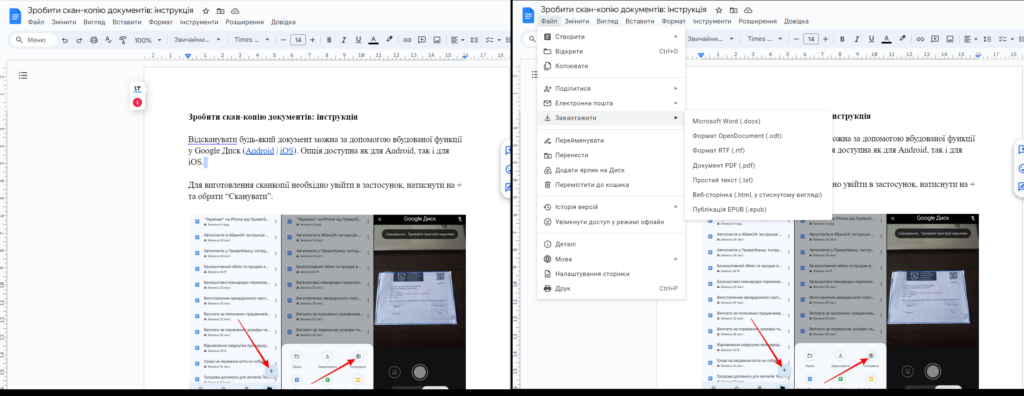Undo the last action in left window
The image size is (1024, 396).
point(65,40)
